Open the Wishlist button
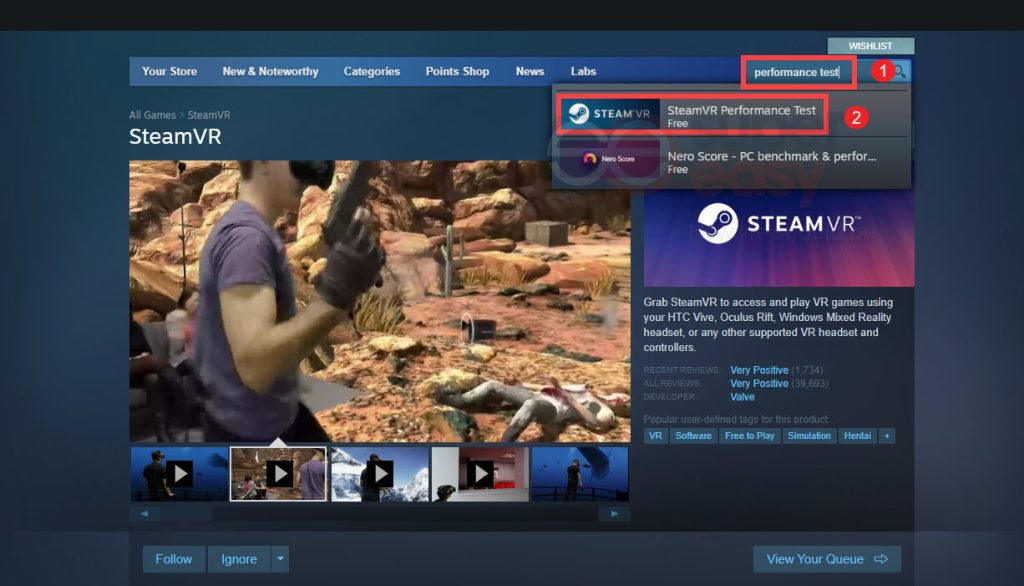The width and height of the screenshot is (1024, 586). [x=870, y=46]
